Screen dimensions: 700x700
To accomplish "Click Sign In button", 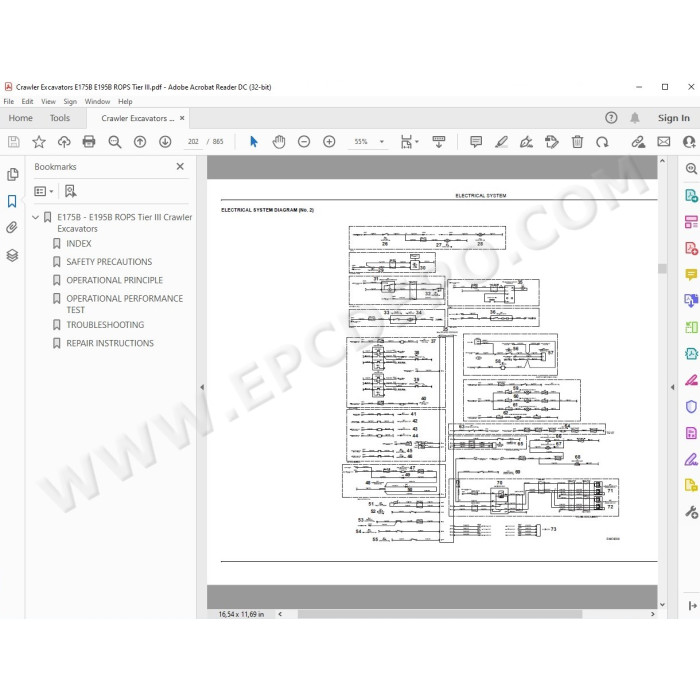I will tap(673, 118).
